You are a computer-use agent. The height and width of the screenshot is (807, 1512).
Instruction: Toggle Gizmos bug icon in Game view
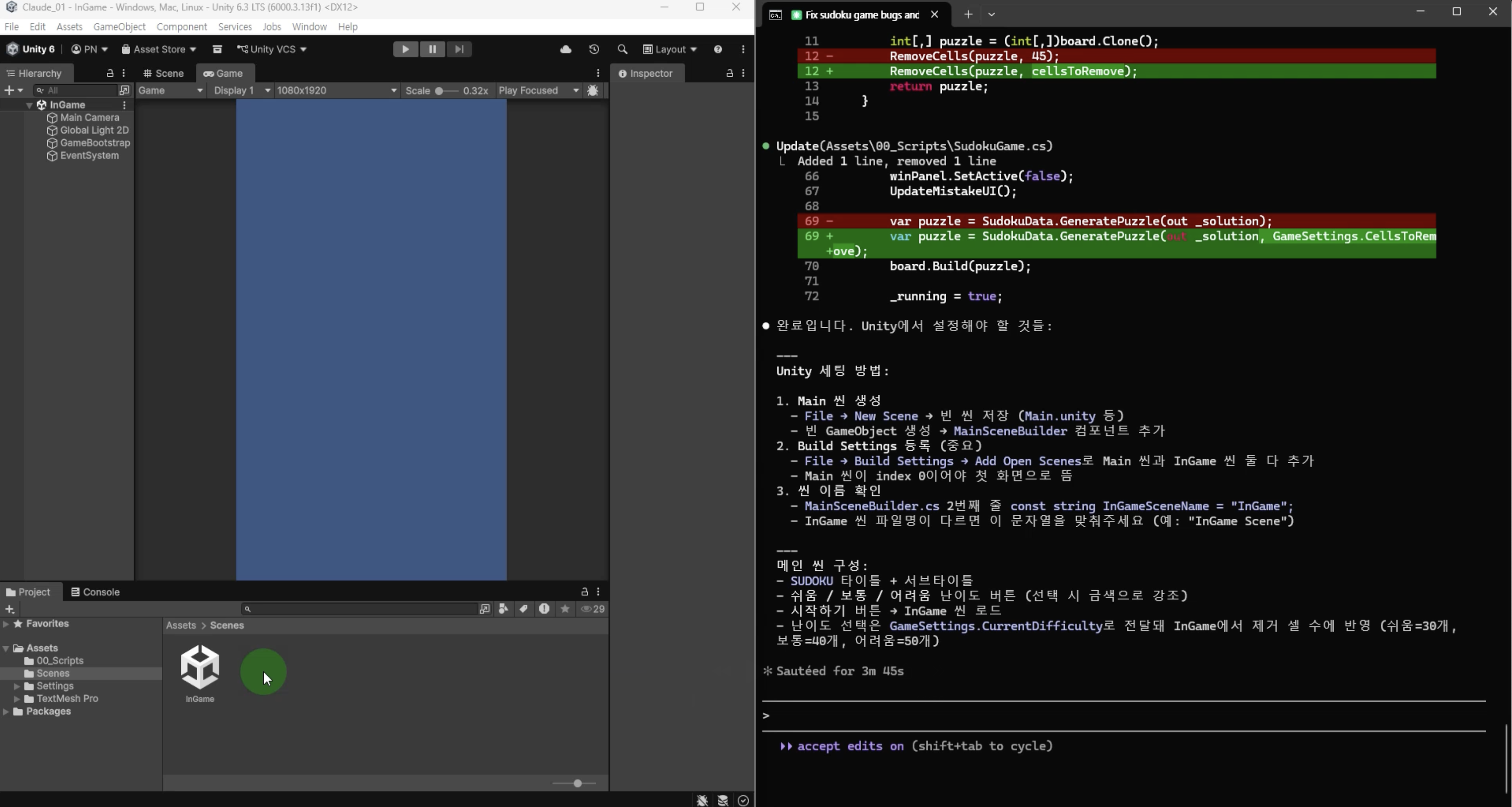coord(593,90)
